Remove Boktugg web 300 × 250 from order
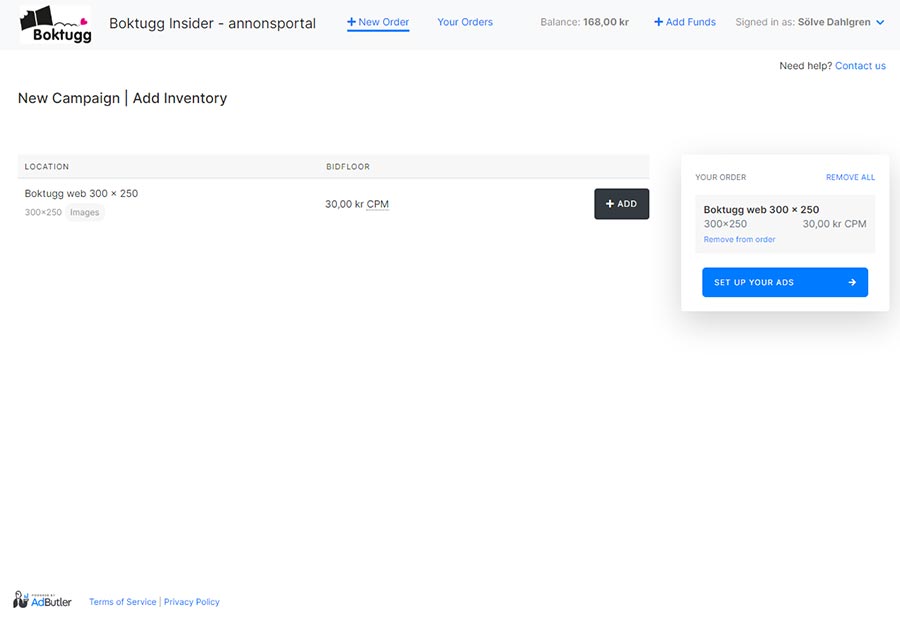 [739, 239]
